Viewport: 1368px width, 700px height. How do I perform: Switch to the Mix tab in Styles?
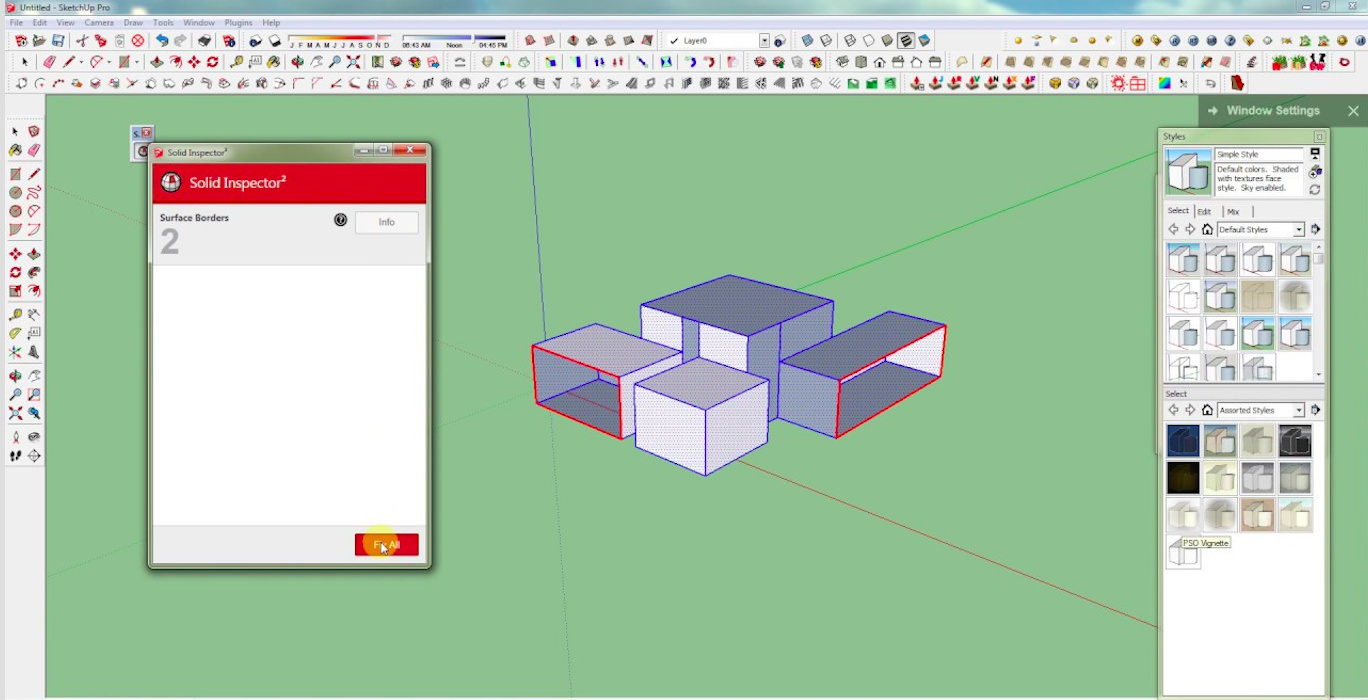click(x=1233, y=211)
